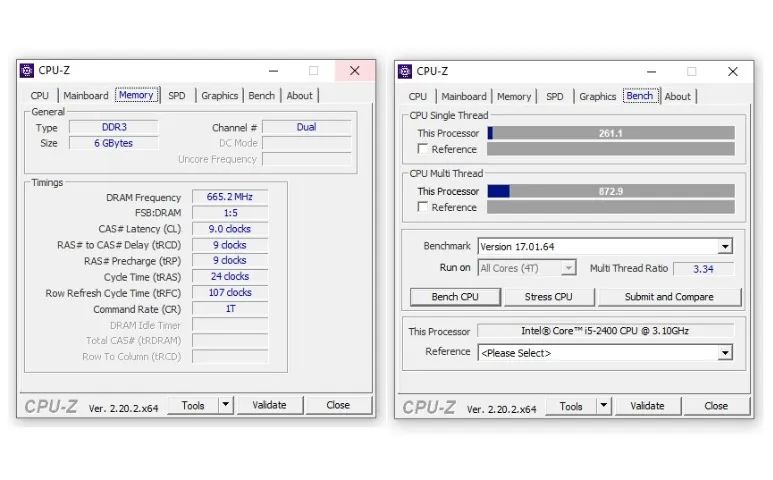773x480 pixels.
Task: Click the Stress CPU button
Action: point(549,297)
